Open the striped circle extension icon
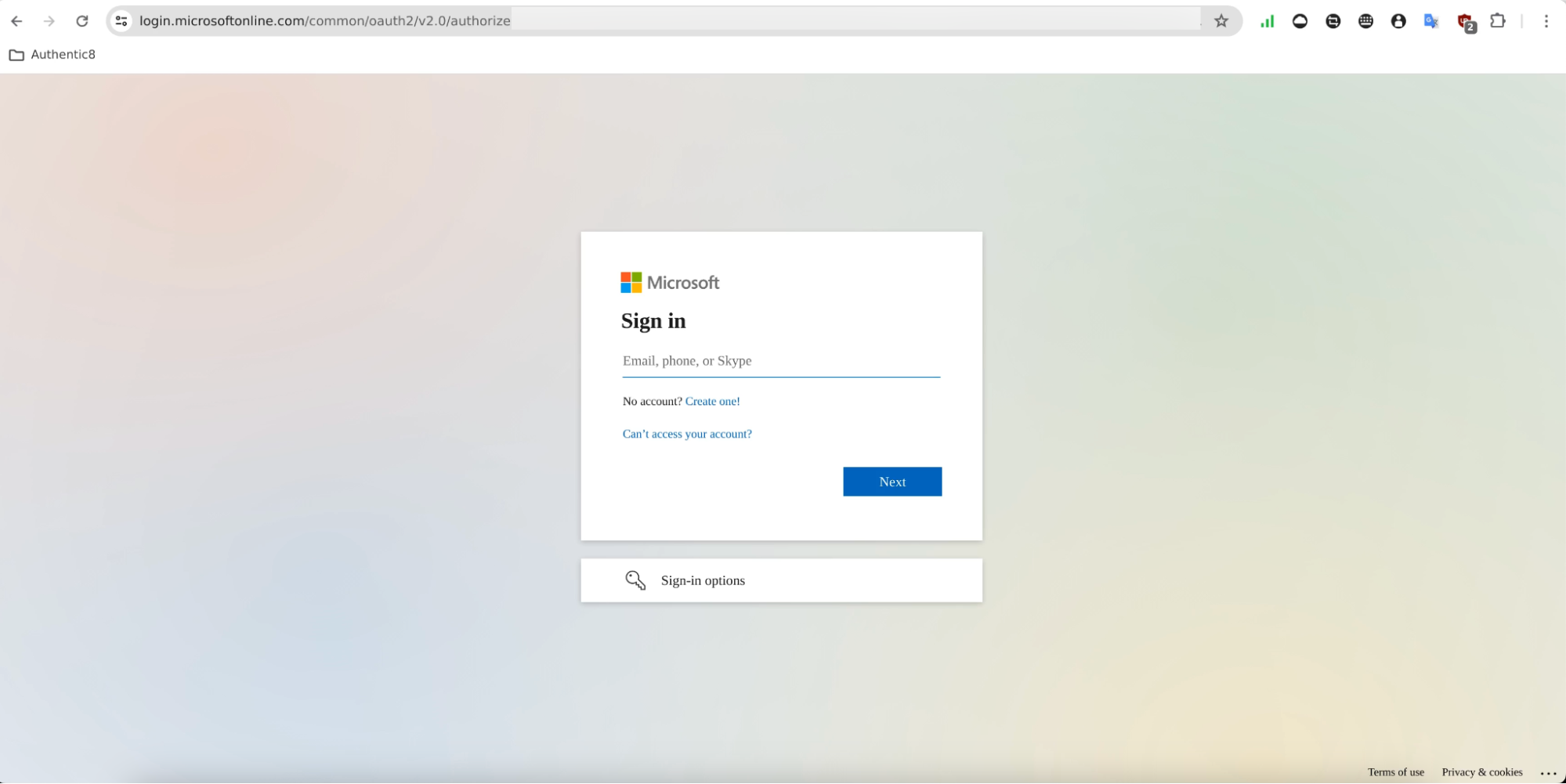 [x=1333, y=21]
